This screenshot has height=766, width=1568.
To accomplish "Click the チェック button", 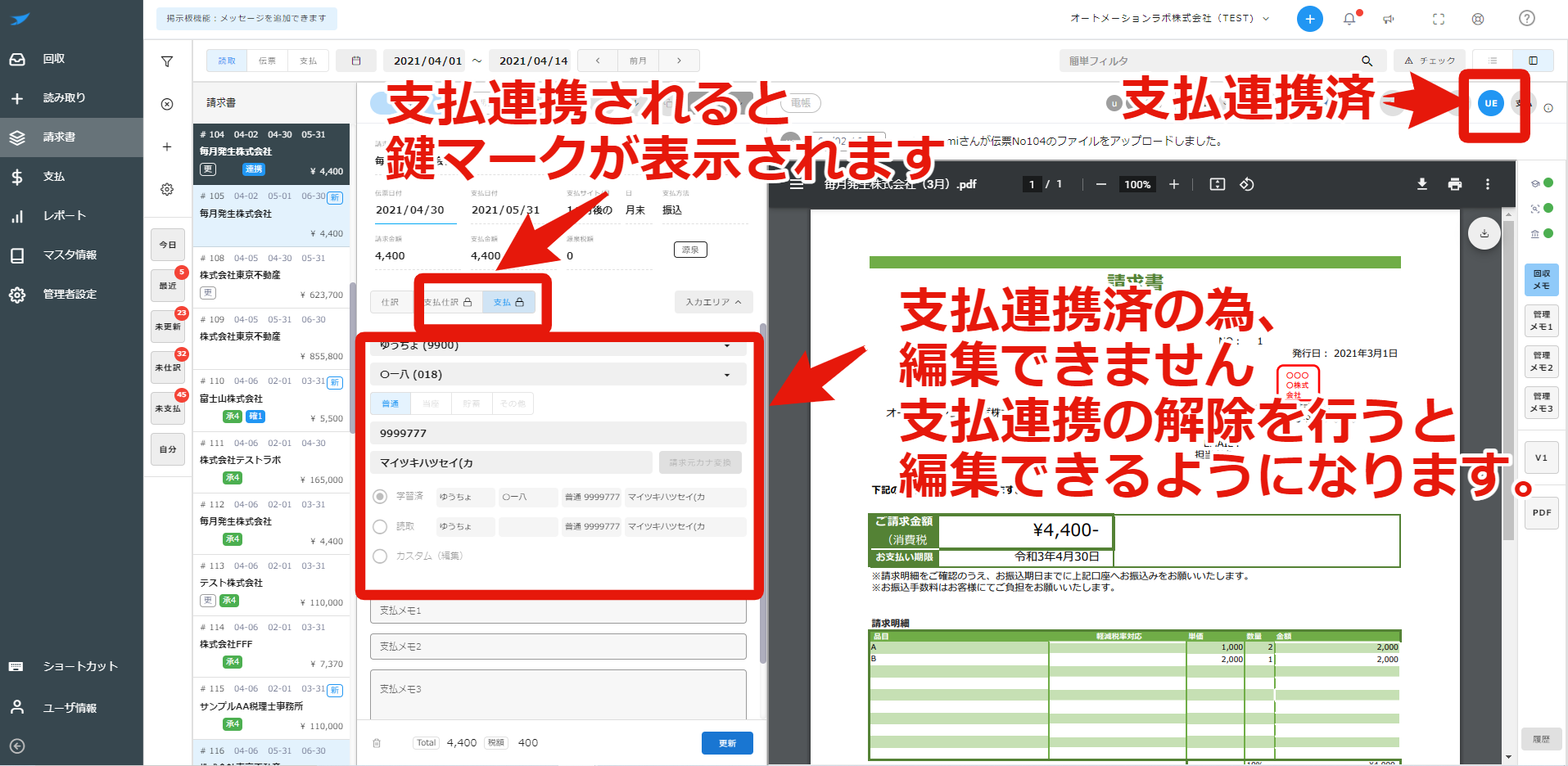I will (1430, 61).
